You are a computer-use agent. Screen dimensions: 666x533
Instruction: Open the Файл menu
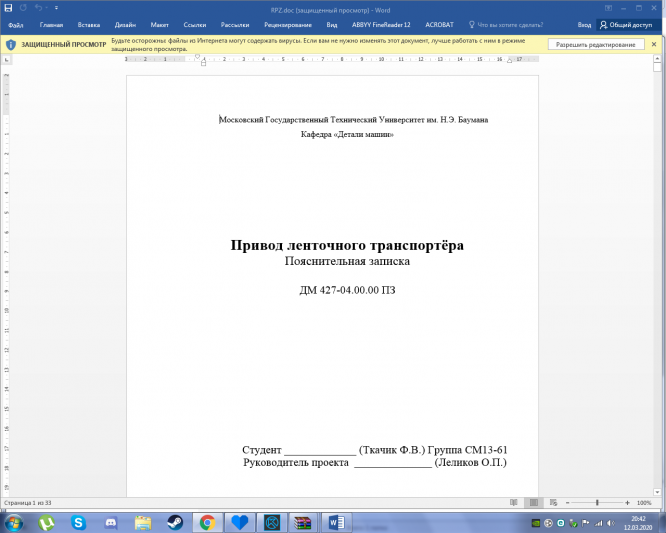click(x=16, y=25)
